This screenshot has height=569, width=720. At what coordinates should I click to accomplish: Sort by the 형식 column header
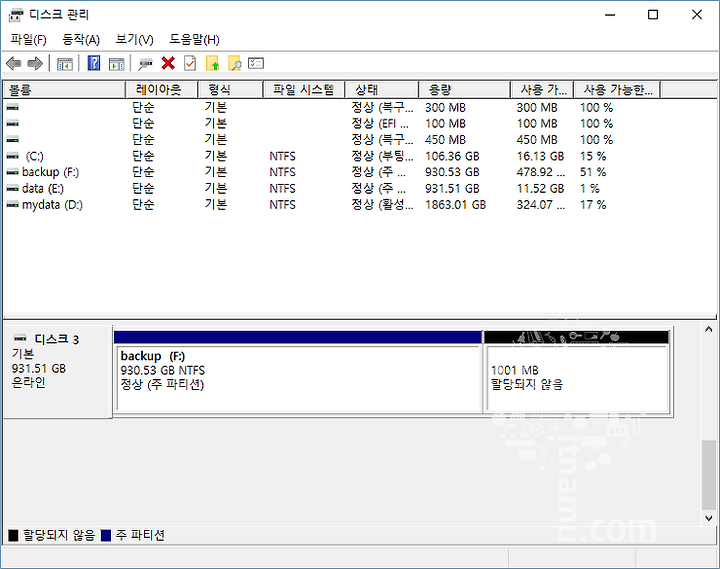230,90
